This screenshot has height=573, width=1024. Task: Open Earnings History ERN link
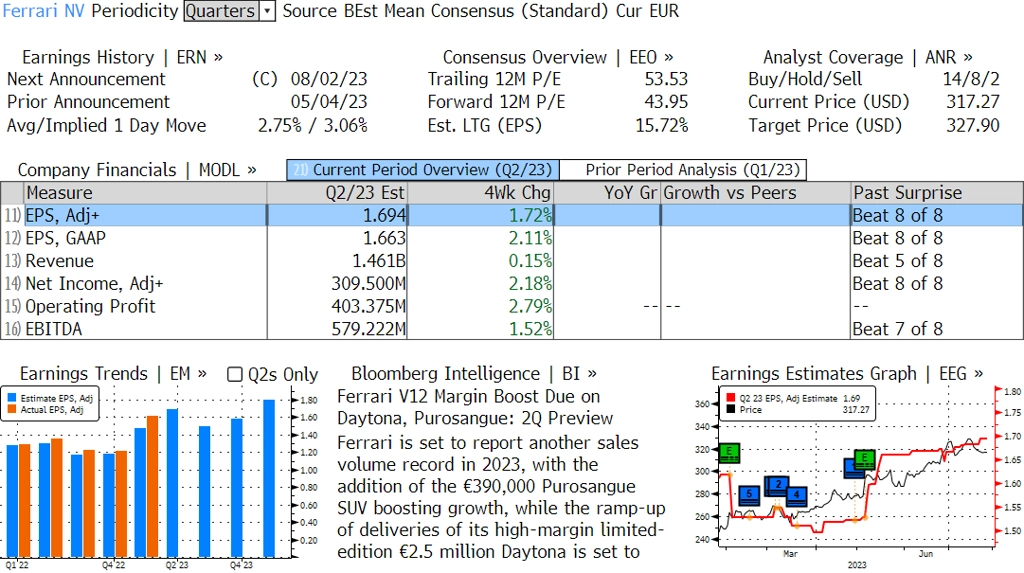click(x=122, y=57)
